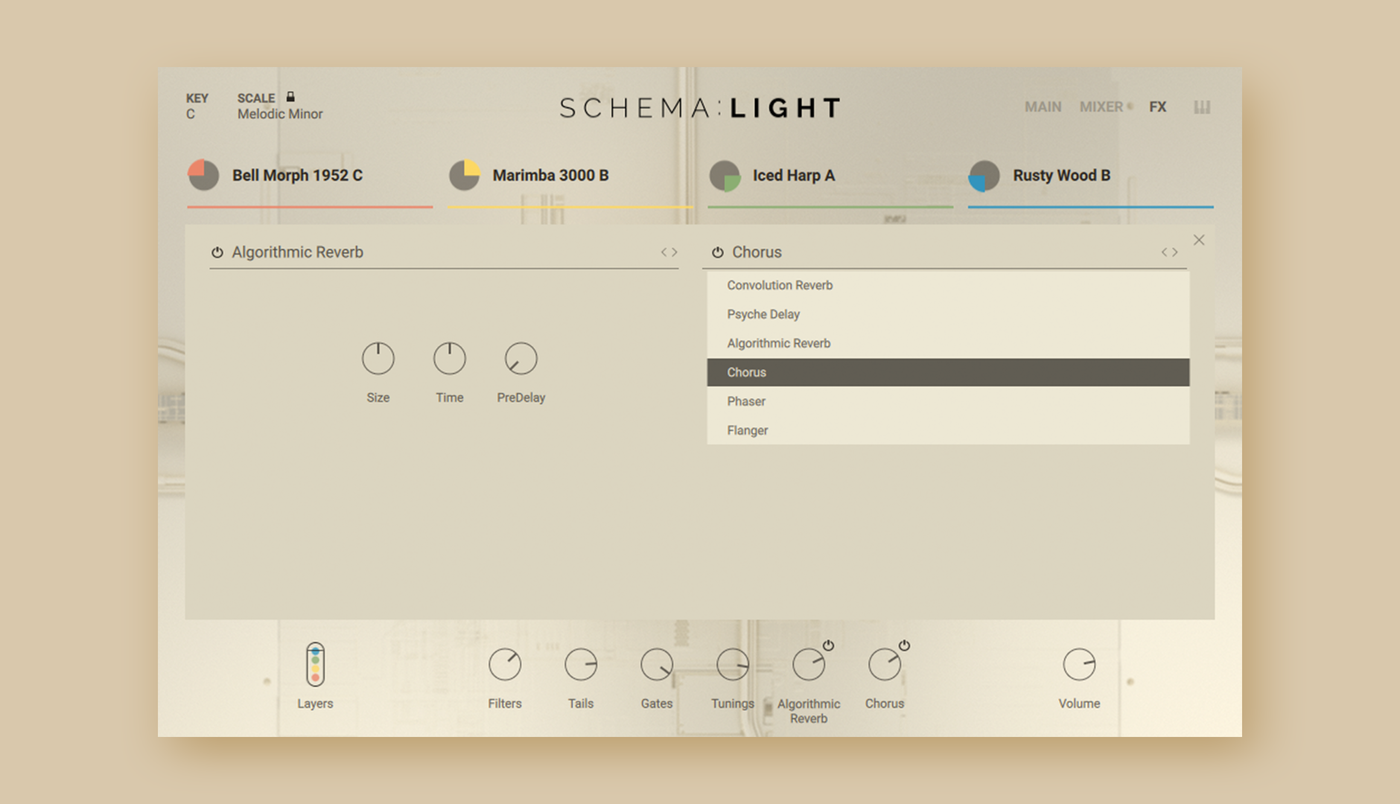This screenshot has width=1400, height=804.
Task: Toggle power for the Algorithmic Reverb panel
Action: 217,253
